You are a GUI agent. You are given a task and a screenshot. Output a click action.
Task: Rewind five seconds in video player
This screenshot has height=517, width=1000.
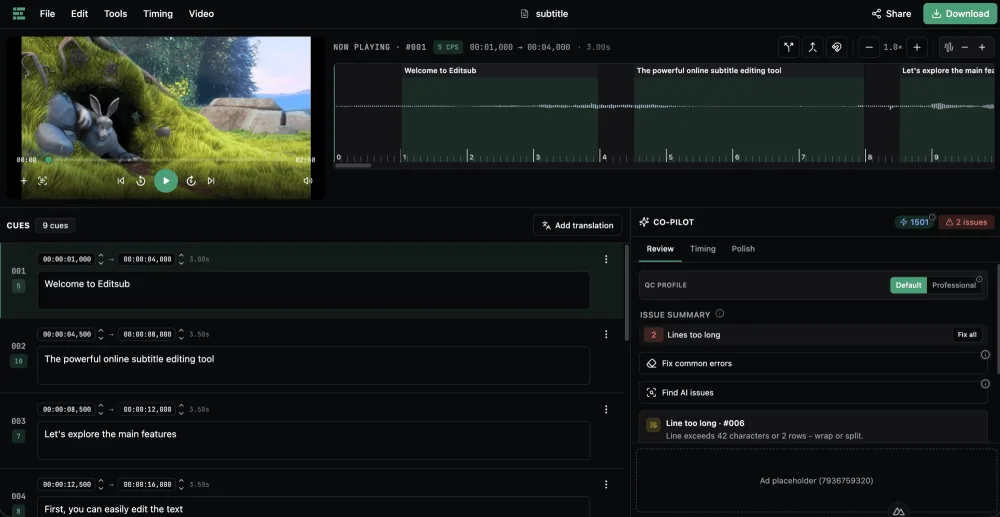(x=141, y=180)
